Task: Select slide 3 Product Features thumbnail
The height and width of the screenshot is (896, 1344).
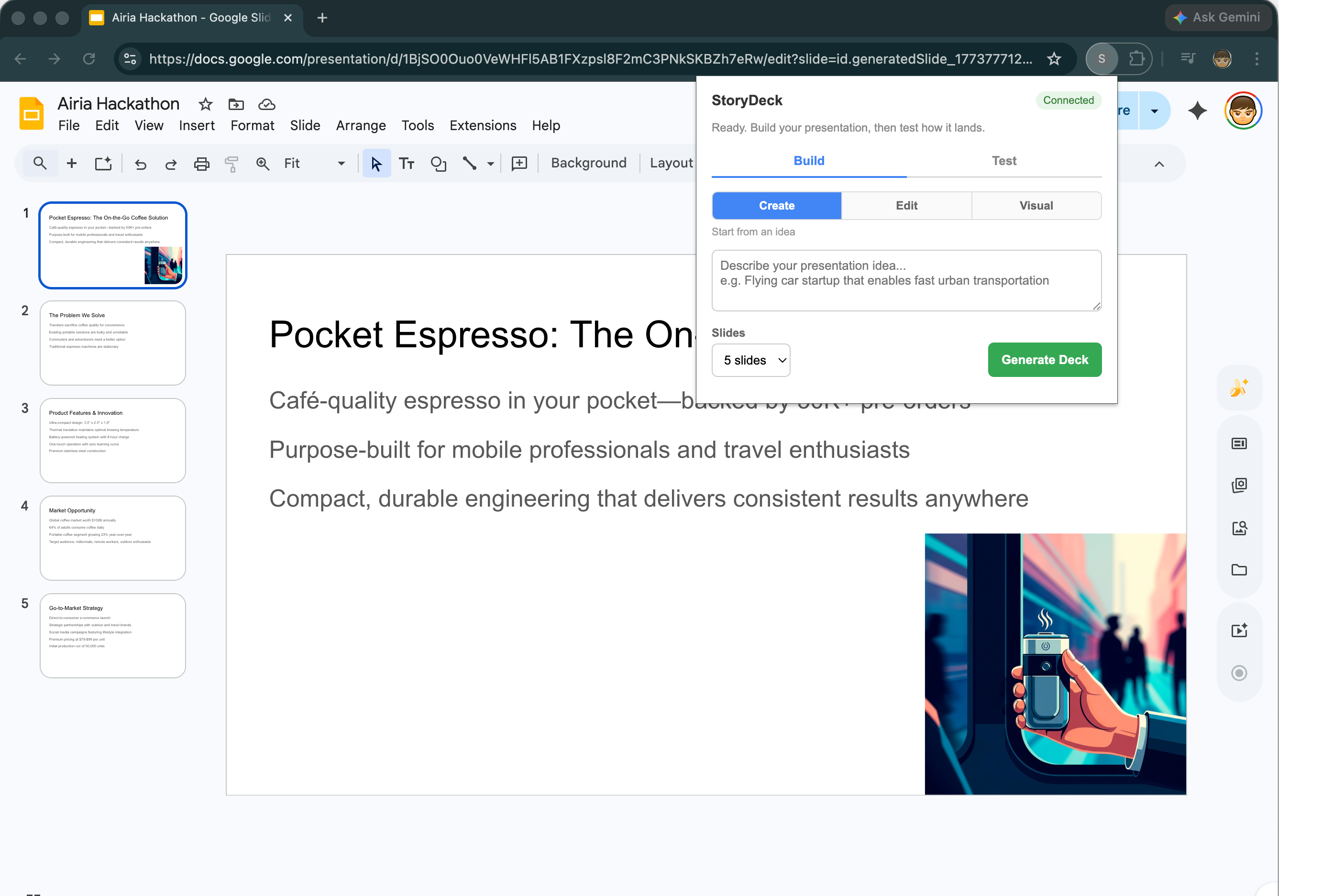Action: pos(112,441)
